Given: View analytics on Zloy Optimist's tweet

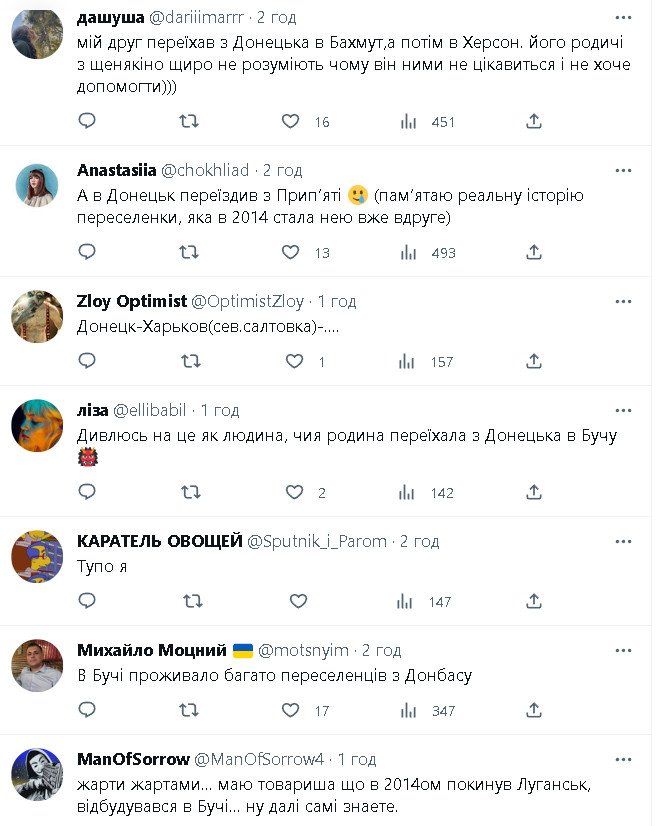Looking at the screenshot, I should [x=408, y=362].
